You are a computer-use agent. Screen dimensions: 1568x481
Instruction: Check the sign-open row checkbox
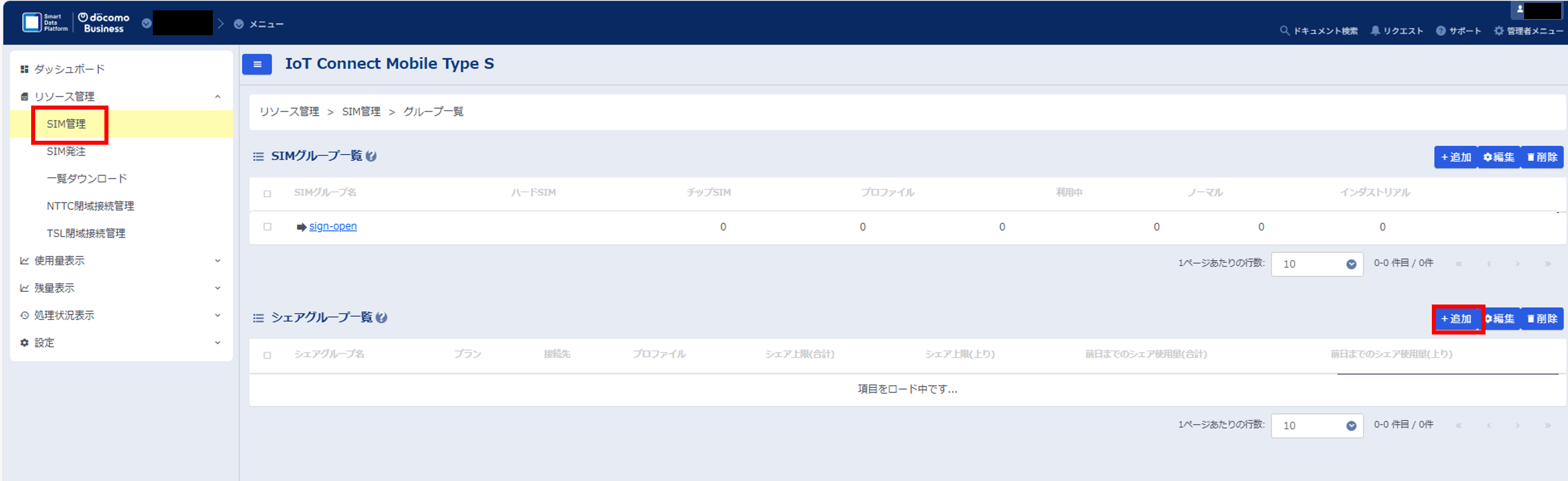click(x=267, y=227)
